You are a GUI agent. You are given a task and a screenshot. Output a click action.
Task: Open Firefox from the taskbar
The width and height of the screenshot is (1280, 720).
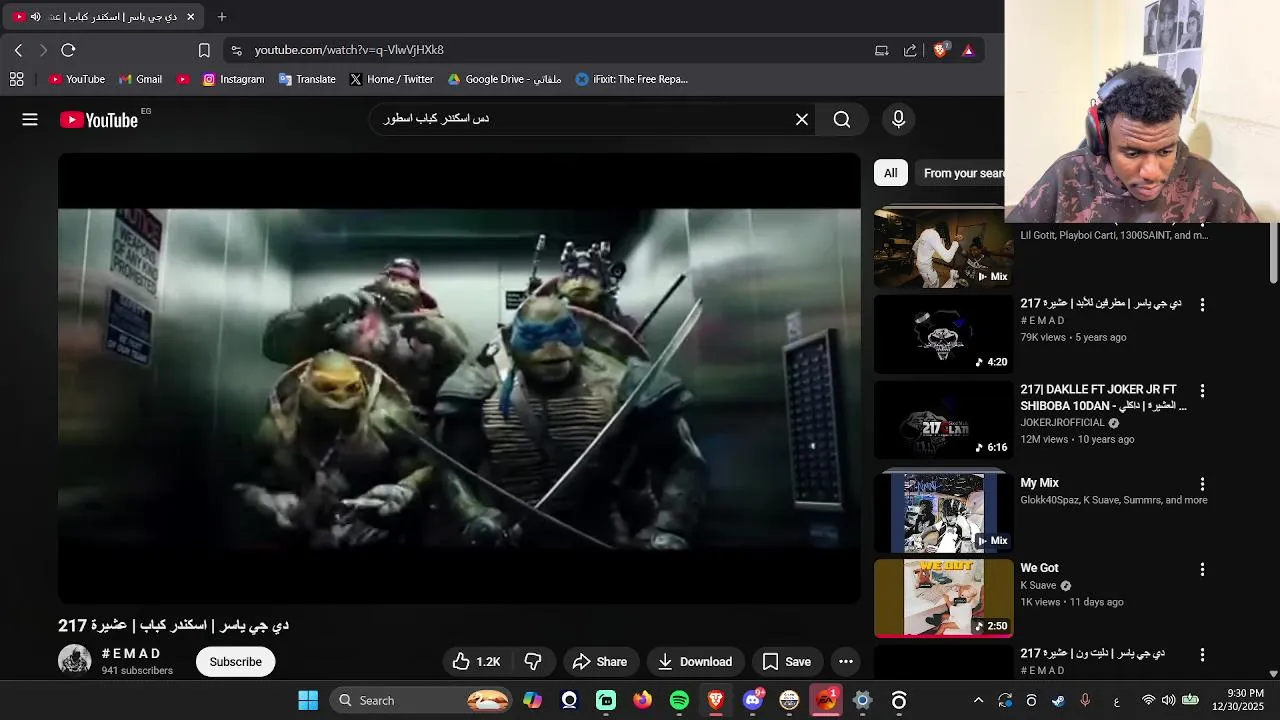click(642, 701)
